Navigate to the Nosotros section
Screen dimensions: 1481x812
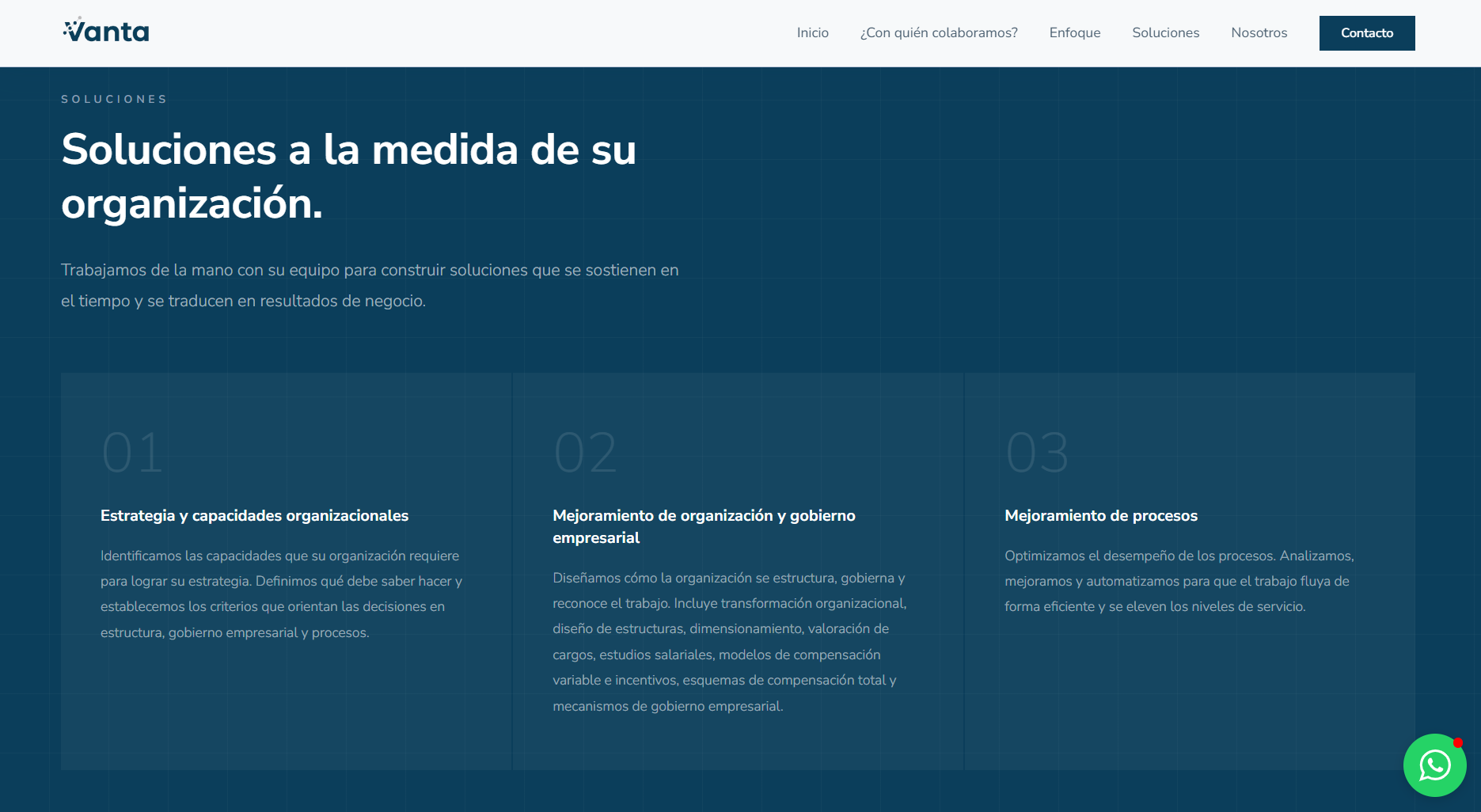click(1259, 33)
